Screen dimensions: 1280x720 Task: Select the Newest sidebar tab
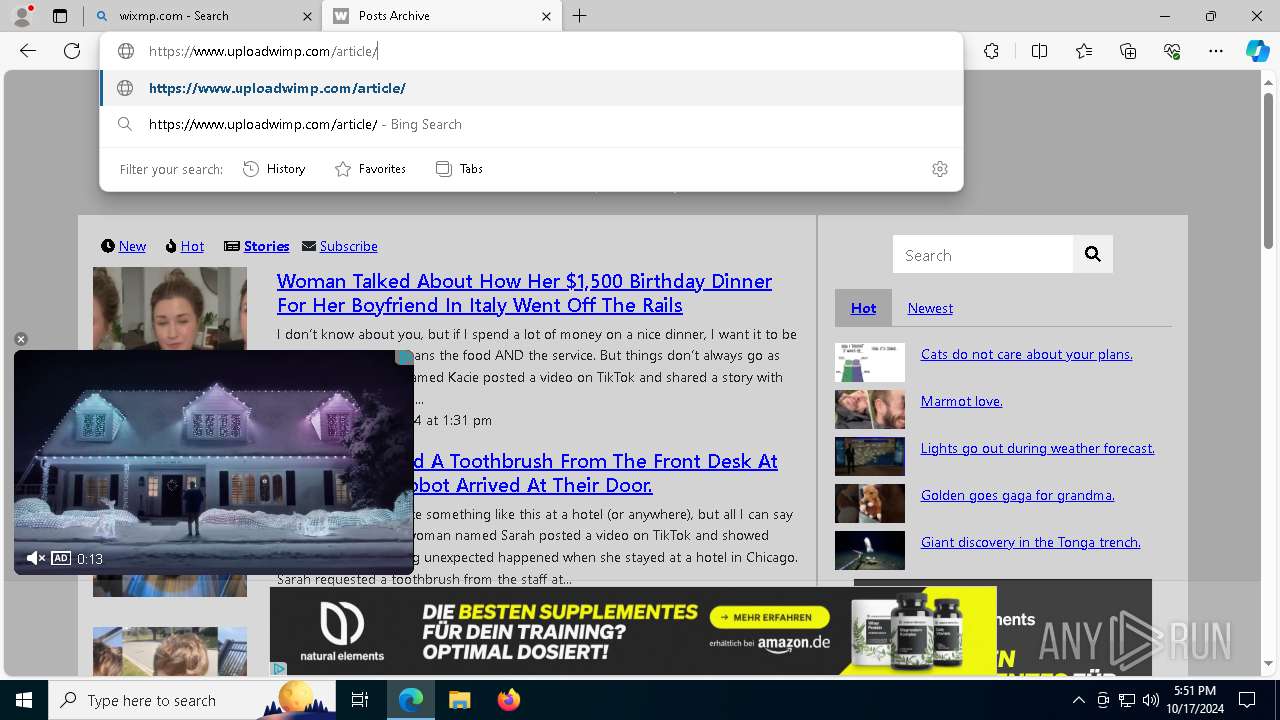point(930,308)
